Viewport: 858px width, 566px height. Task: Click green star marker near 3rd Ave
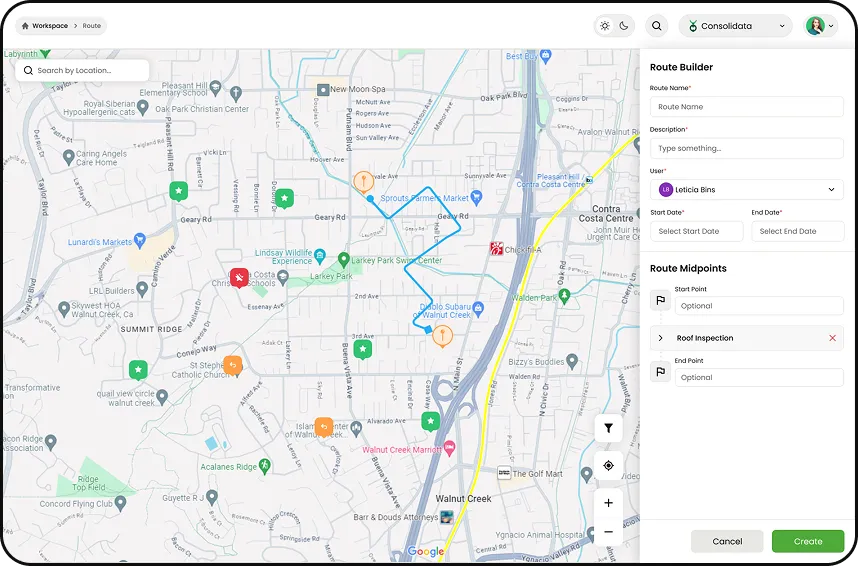click(362, 349)
